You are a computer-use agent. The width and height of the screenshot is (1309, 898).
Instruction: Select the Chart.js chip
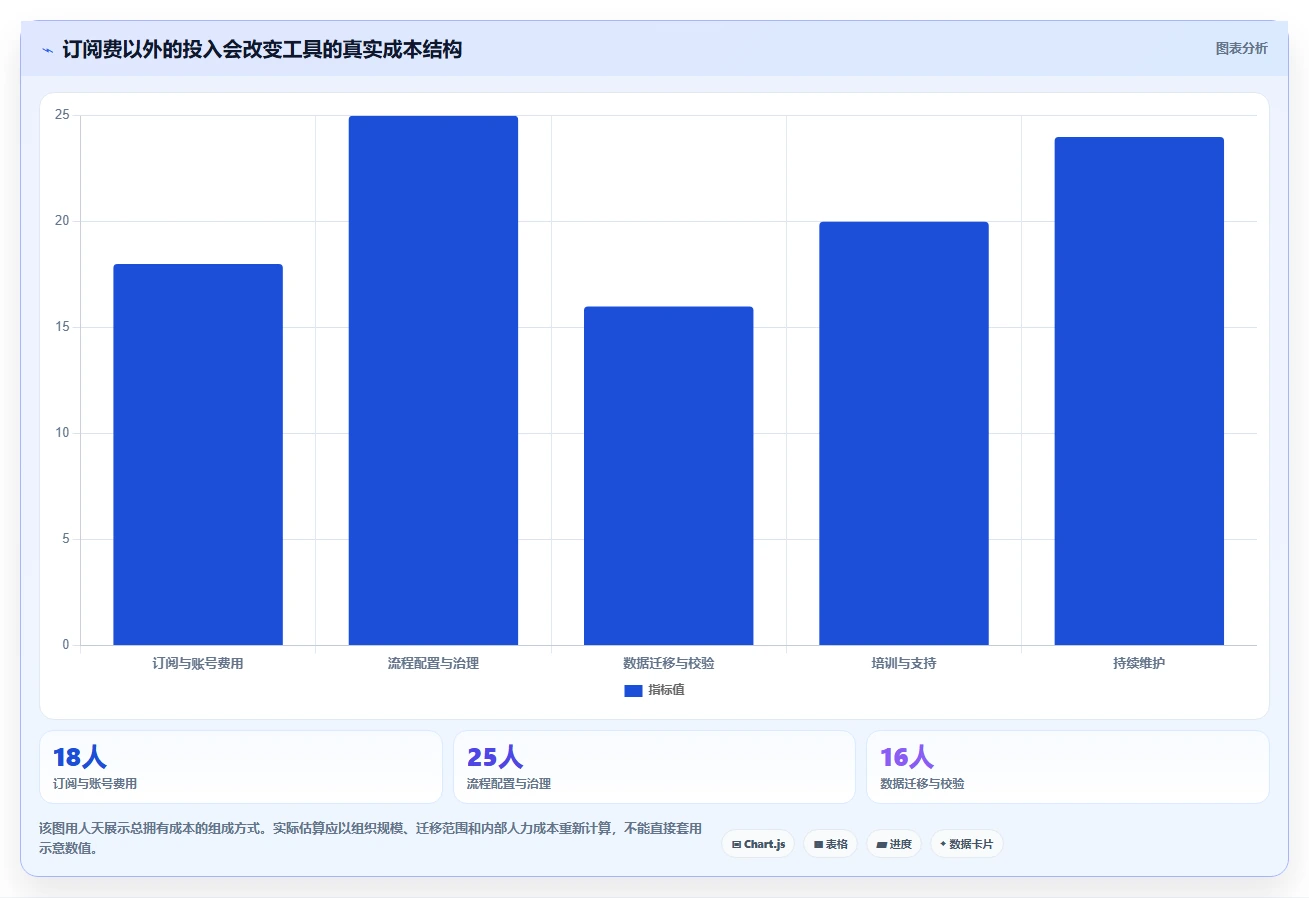758,844
